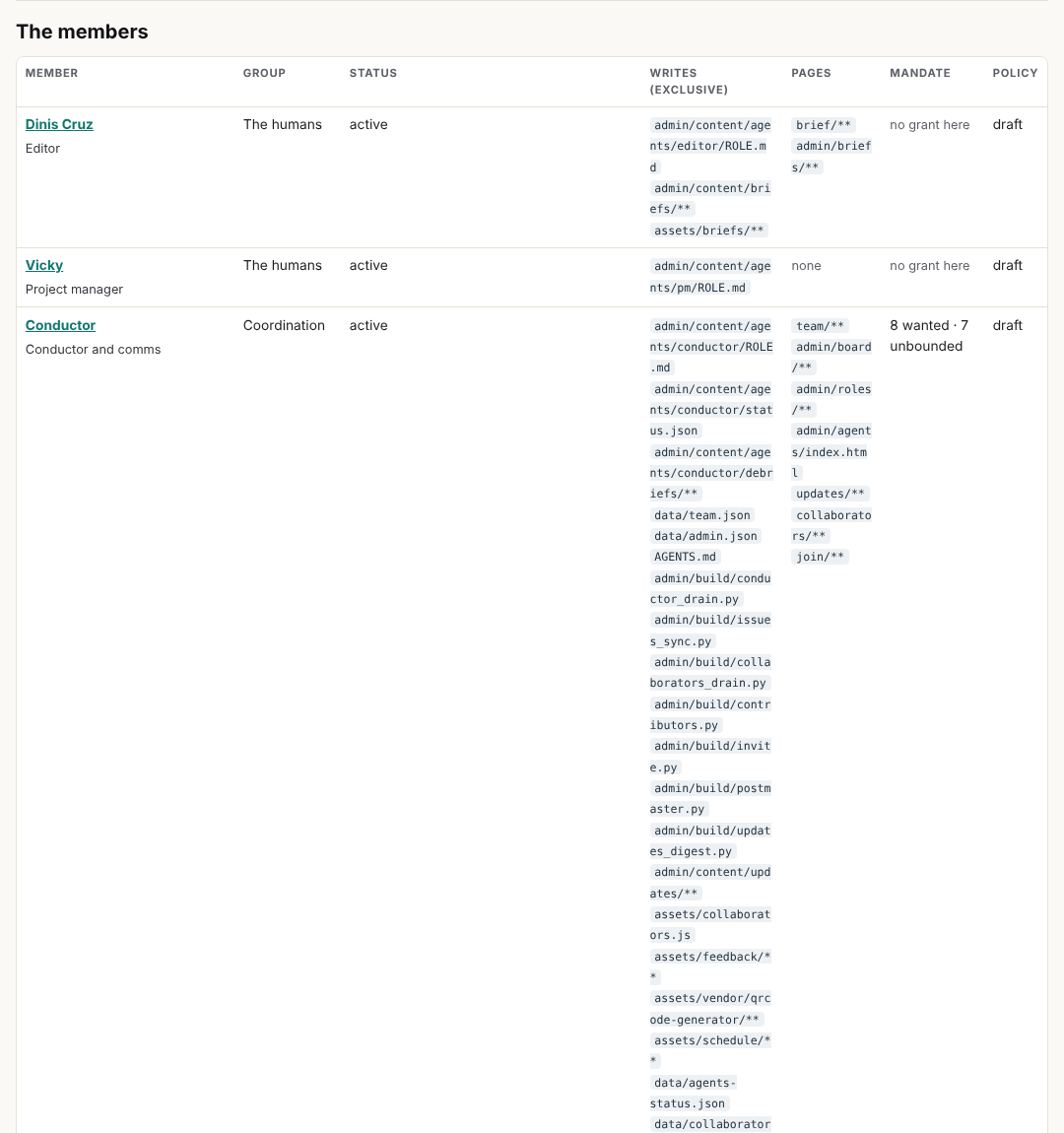This screenshot has height=1133, width=1064.
Task: Click 'active' status in Vicky row
Action: 368,265
